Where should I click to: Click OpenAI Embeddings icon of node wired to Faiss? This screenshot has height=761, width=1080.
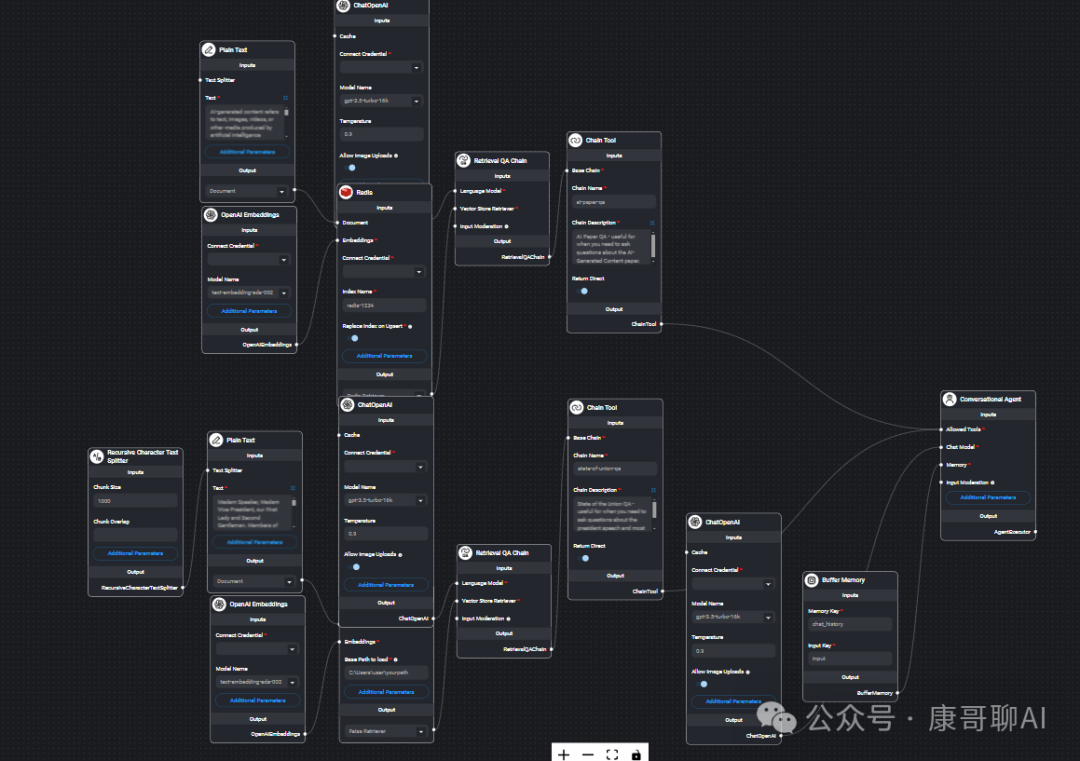click(219, 604)
